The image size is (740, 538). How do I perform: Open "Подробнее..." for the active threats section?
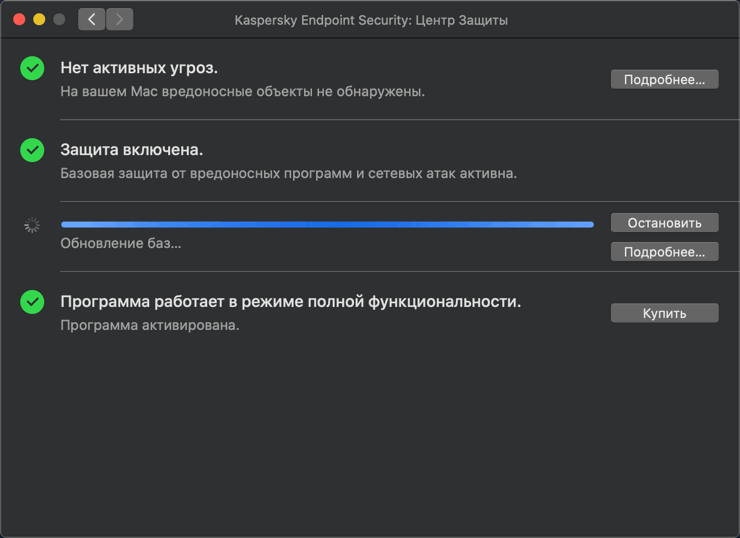click(664, 79)
